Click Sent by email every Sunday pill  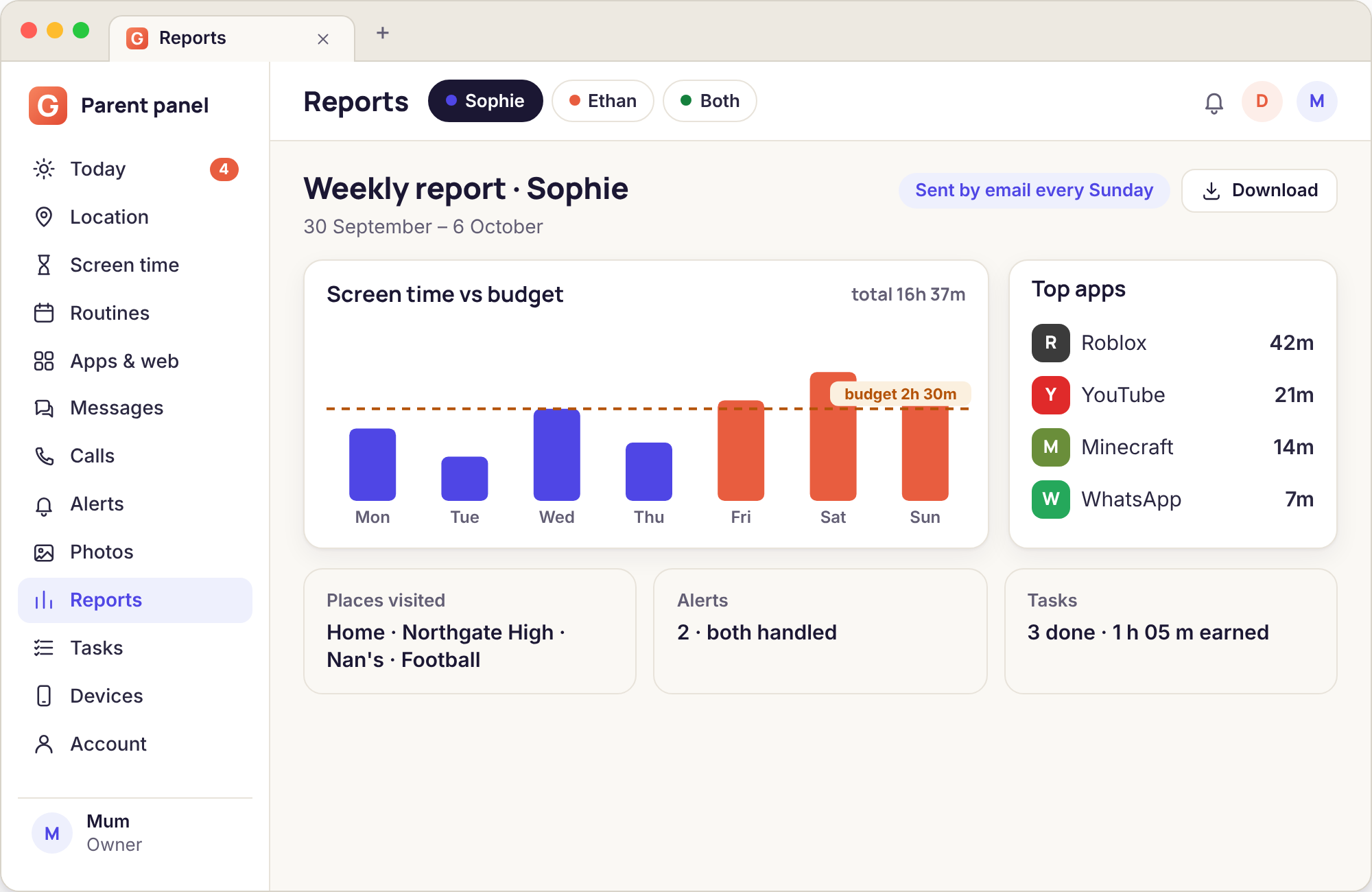click(1034, 190)
